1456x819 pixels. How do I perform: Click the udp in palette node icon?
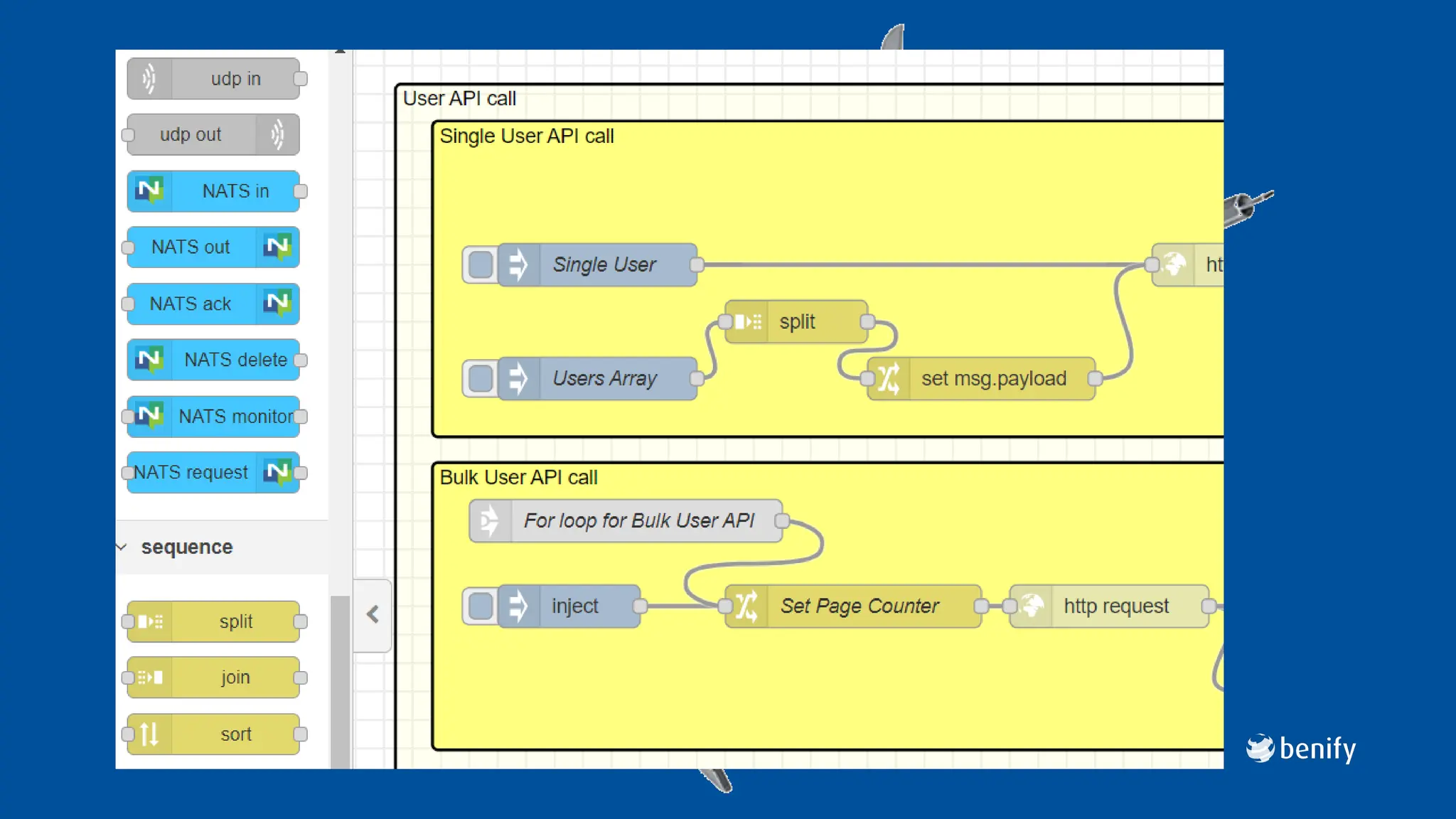point(149,78)
